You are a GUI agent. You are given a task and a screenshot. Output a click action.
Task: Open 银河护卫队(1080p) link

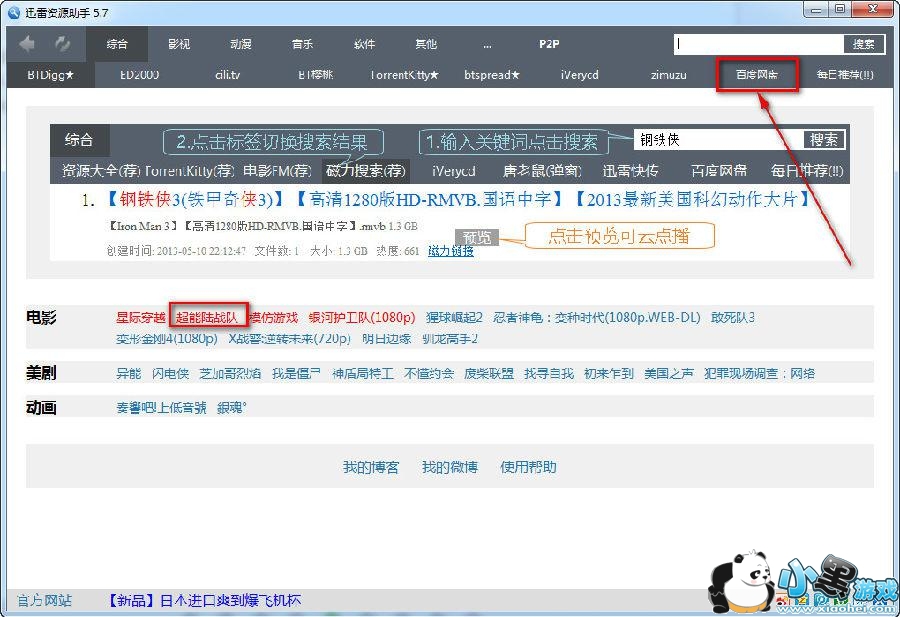coord(362,317)
